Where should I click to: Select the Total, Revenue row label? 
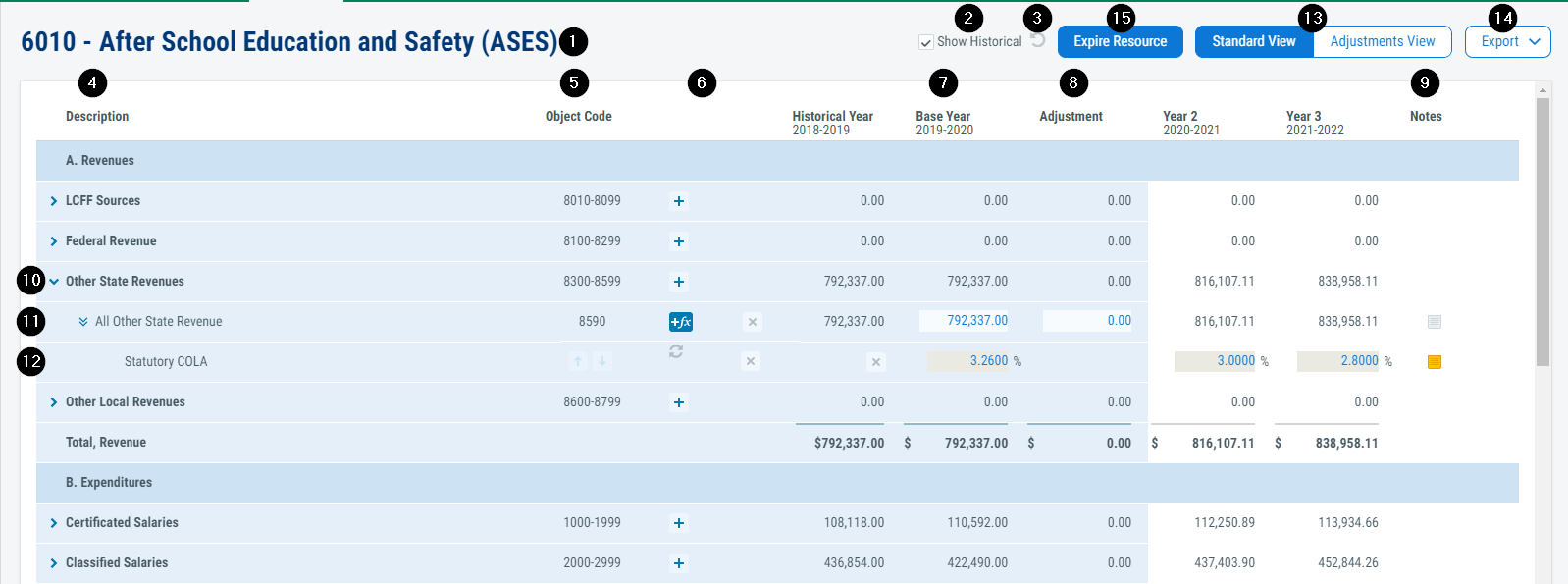tap(106, 443)
